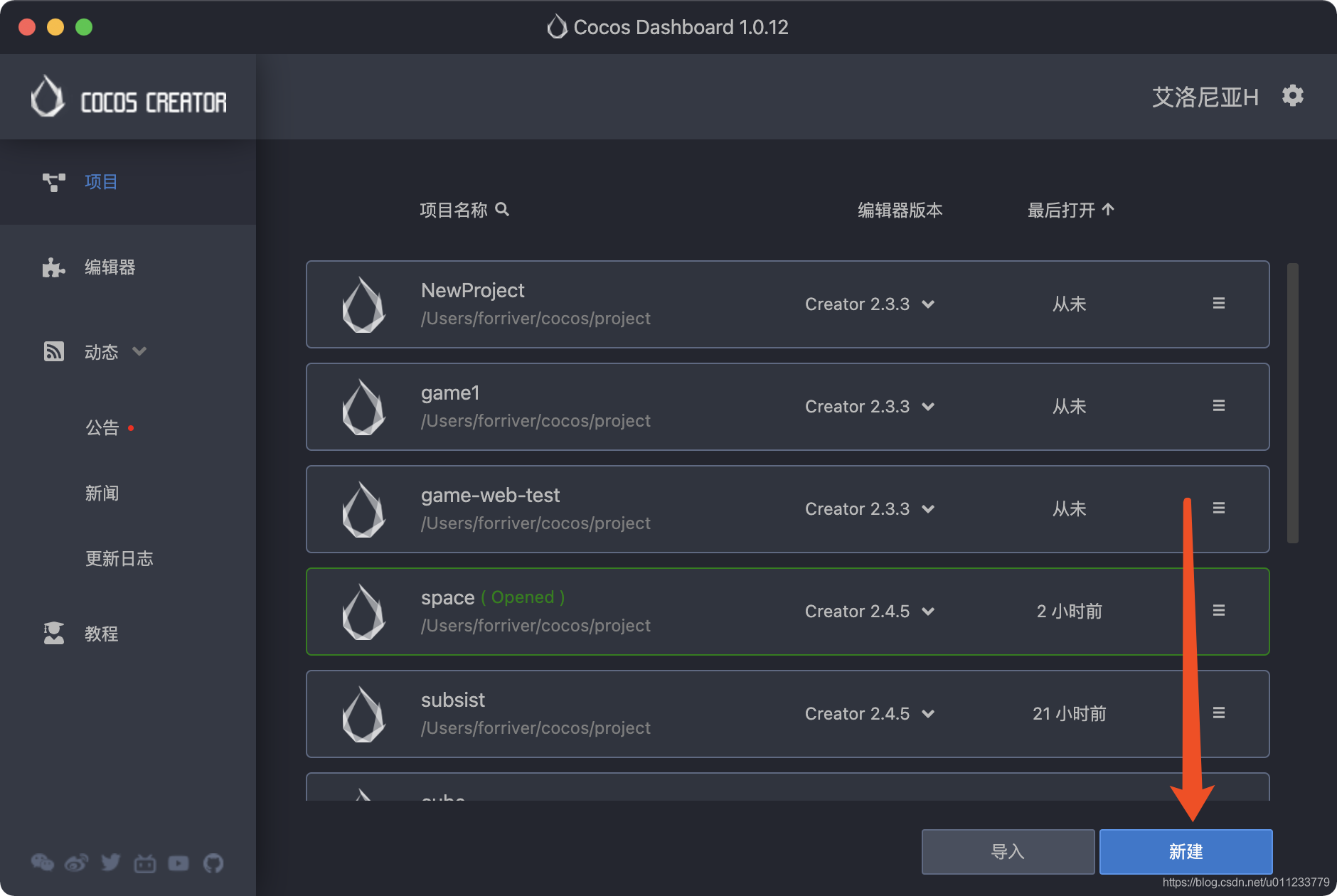Sort by 最后打开 column header
1337x896 pixels.
tap(1061, 210)
